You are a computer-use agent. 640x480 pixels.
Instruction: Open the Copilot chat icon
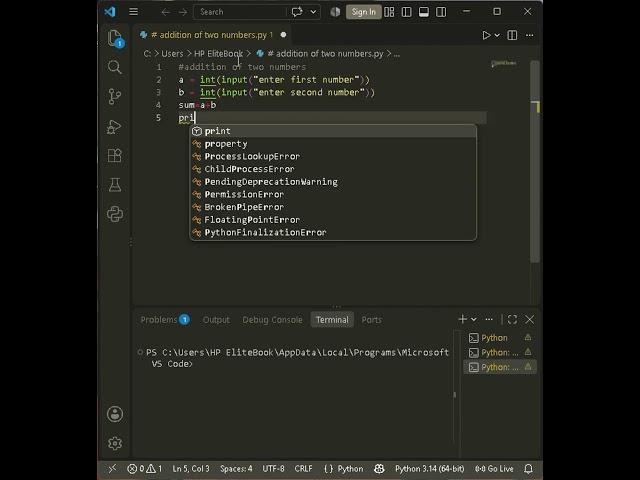pyautogui.click(x=297, y=12)
